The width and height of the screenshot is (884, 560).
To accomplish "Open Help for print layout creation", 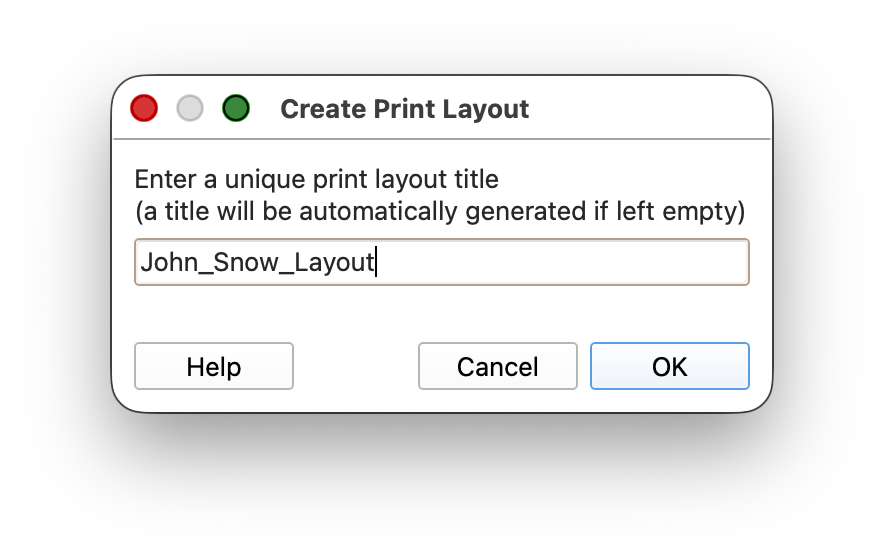I will [x=213, y=367].
